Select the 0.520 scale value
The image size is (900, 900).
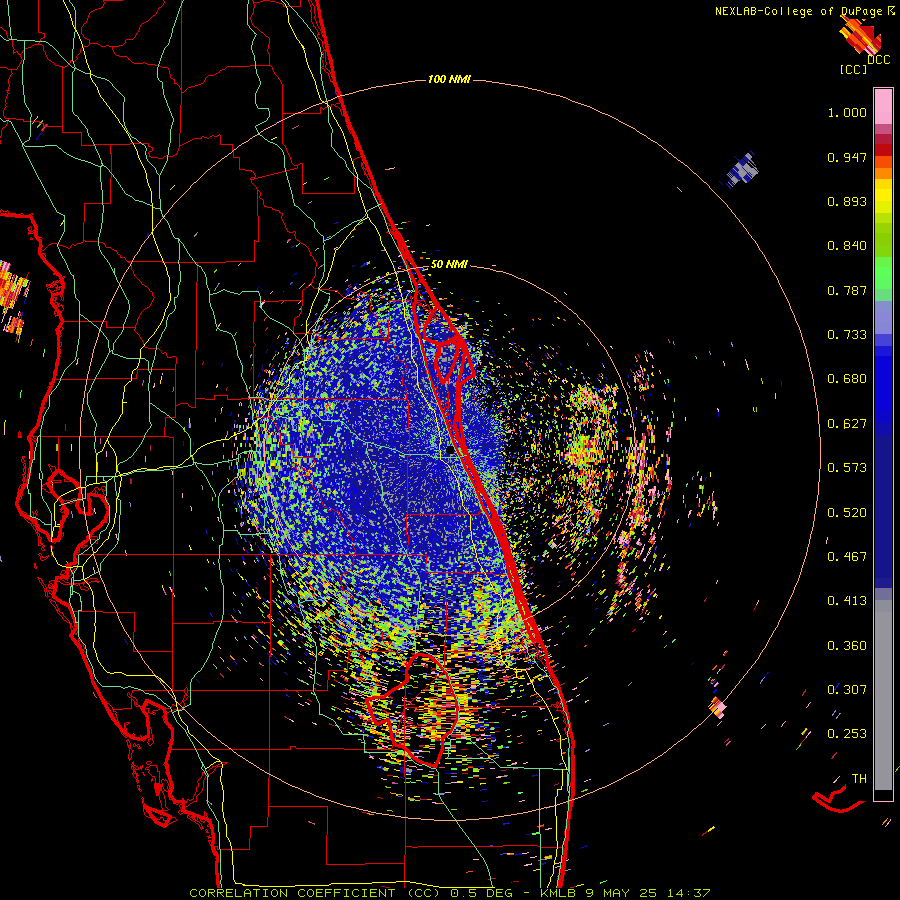pos(847,513)
